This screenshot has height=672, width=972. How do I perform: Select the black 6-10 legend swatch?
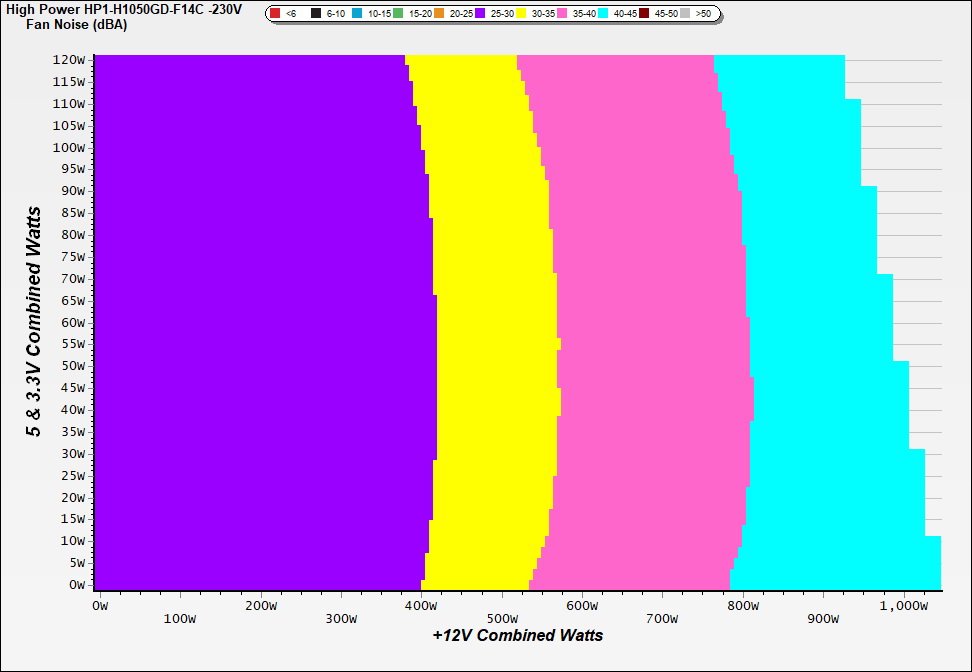coord(316,14)
